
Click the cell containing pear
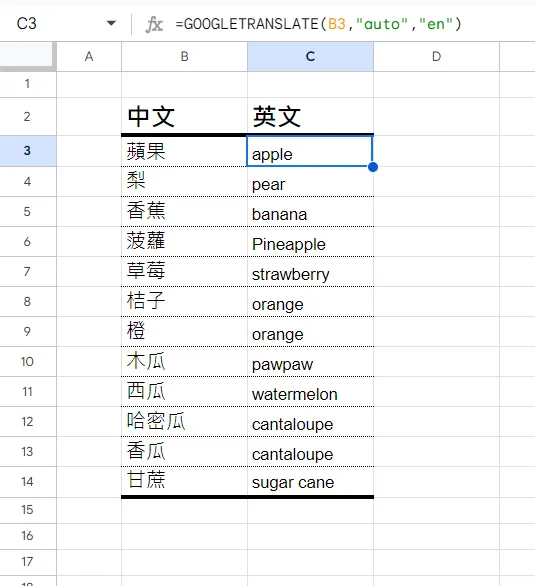tap(310, 182)
